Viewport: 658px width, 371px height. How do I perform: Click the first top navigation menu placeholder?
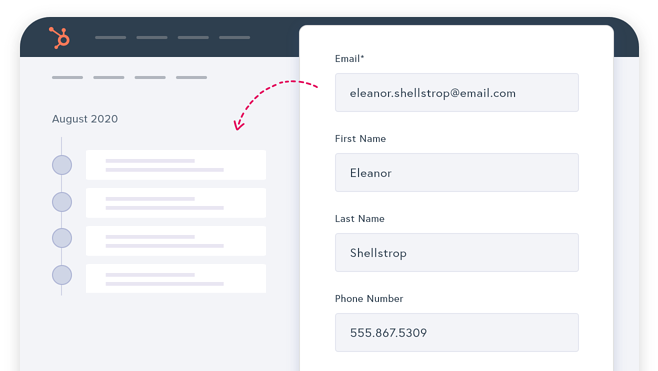pos(110,37)
